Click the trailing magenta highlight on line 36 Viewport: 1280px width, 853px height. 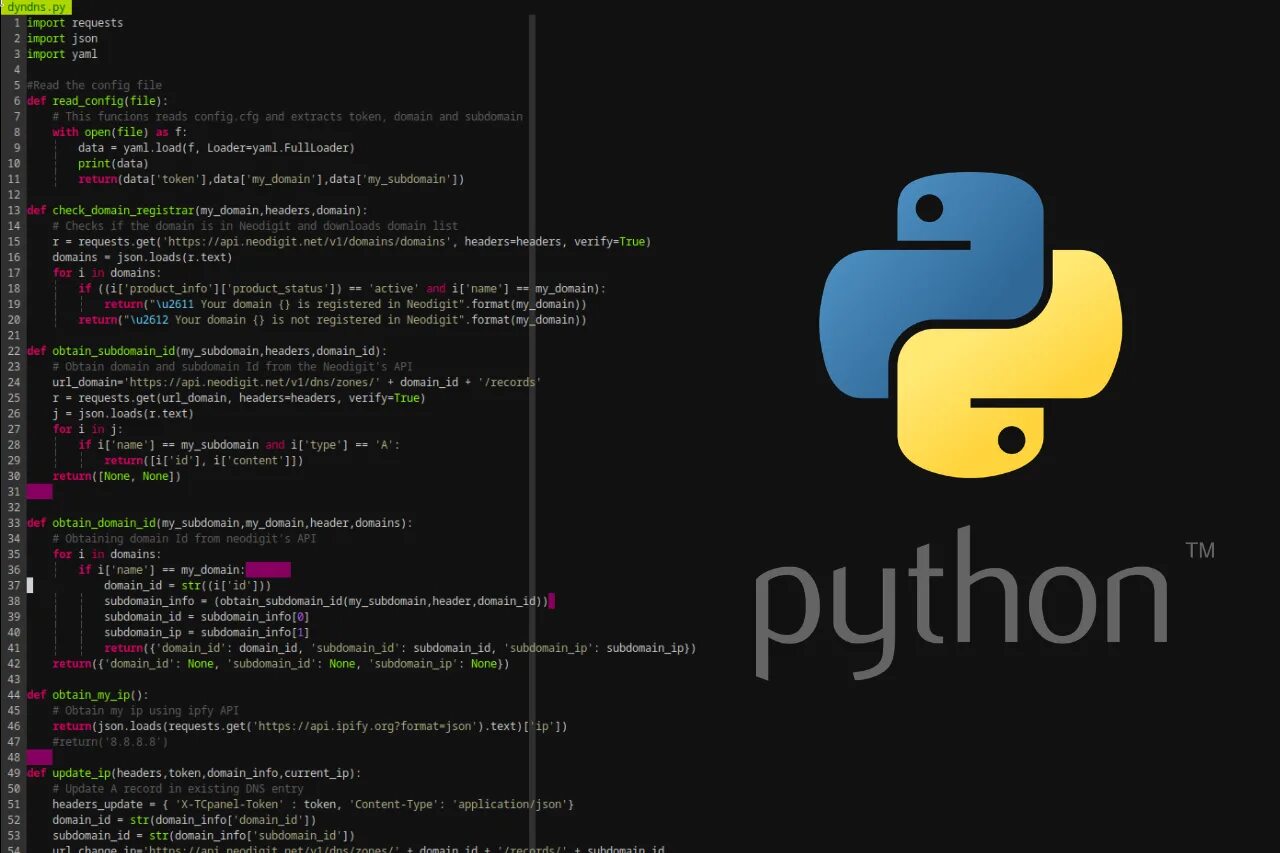point(268,569)
